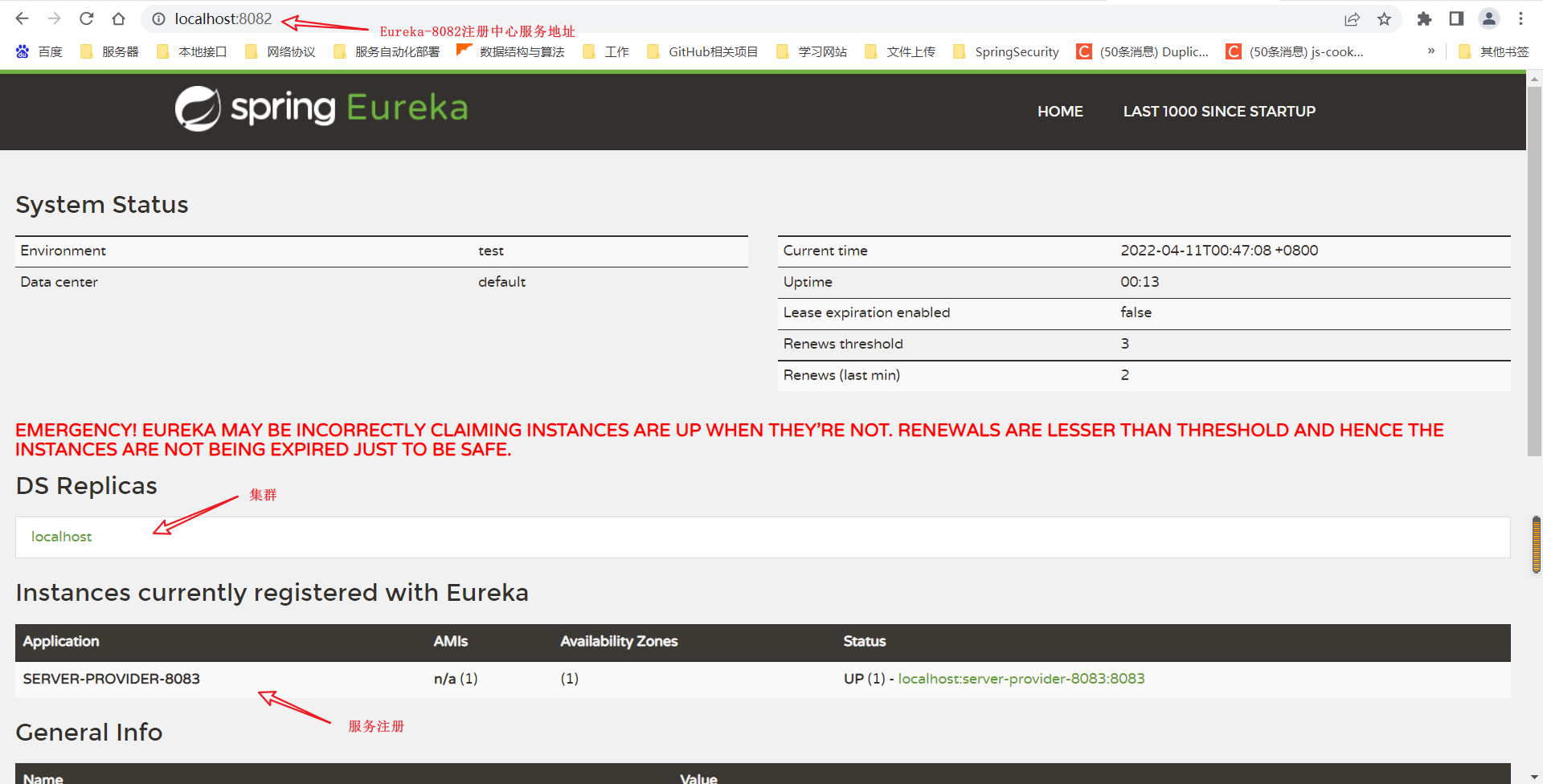The image size is (1543, 784).
Task: View site info icon beside localhost:8082
Action: point(159,18)
